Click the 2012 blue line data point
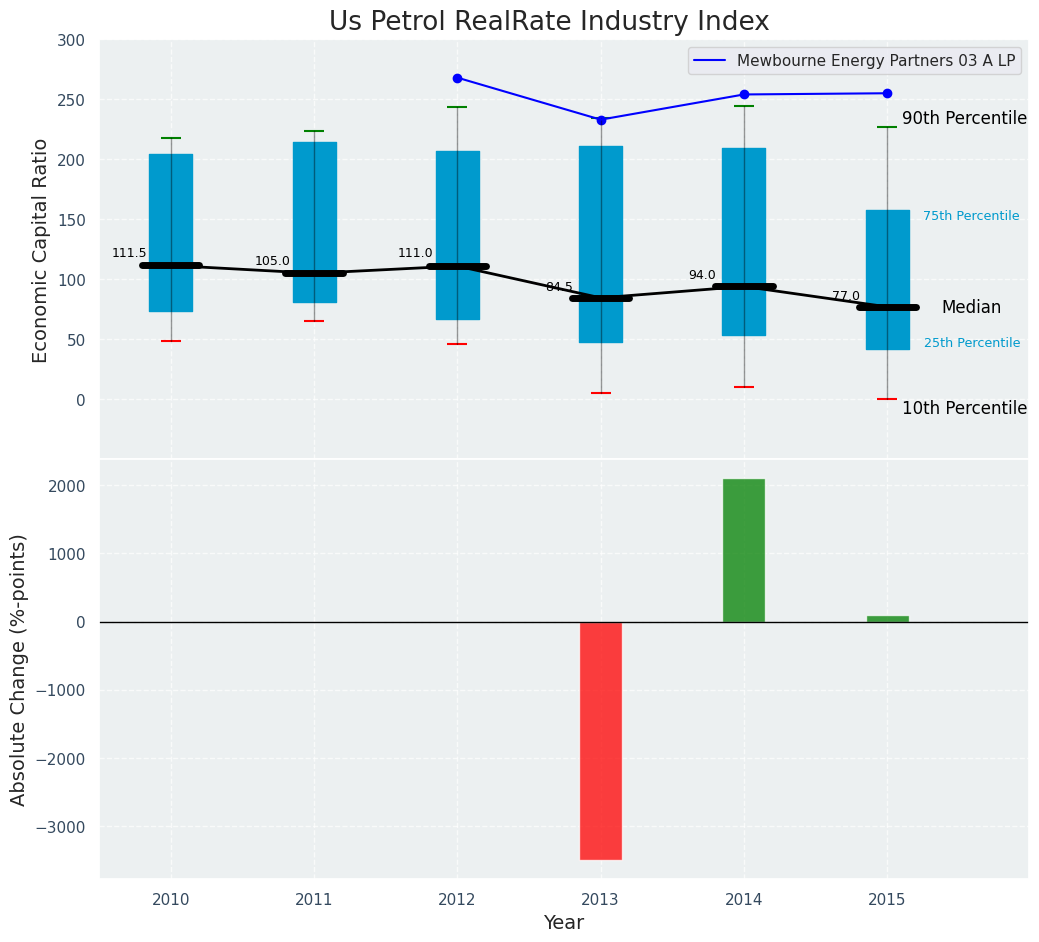 [457, 78]
